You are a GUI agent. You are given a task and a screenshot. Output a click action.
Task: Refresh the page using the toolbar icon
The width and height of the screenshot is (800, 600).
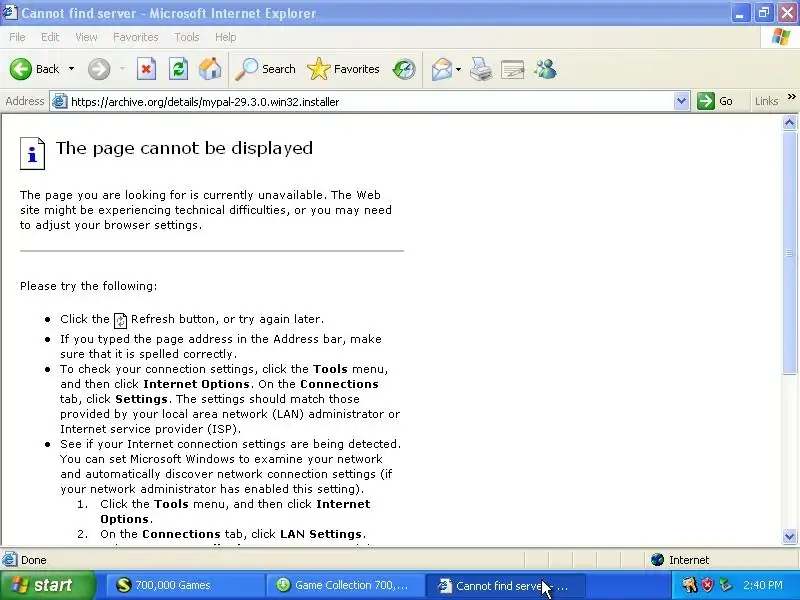point(179,69)
